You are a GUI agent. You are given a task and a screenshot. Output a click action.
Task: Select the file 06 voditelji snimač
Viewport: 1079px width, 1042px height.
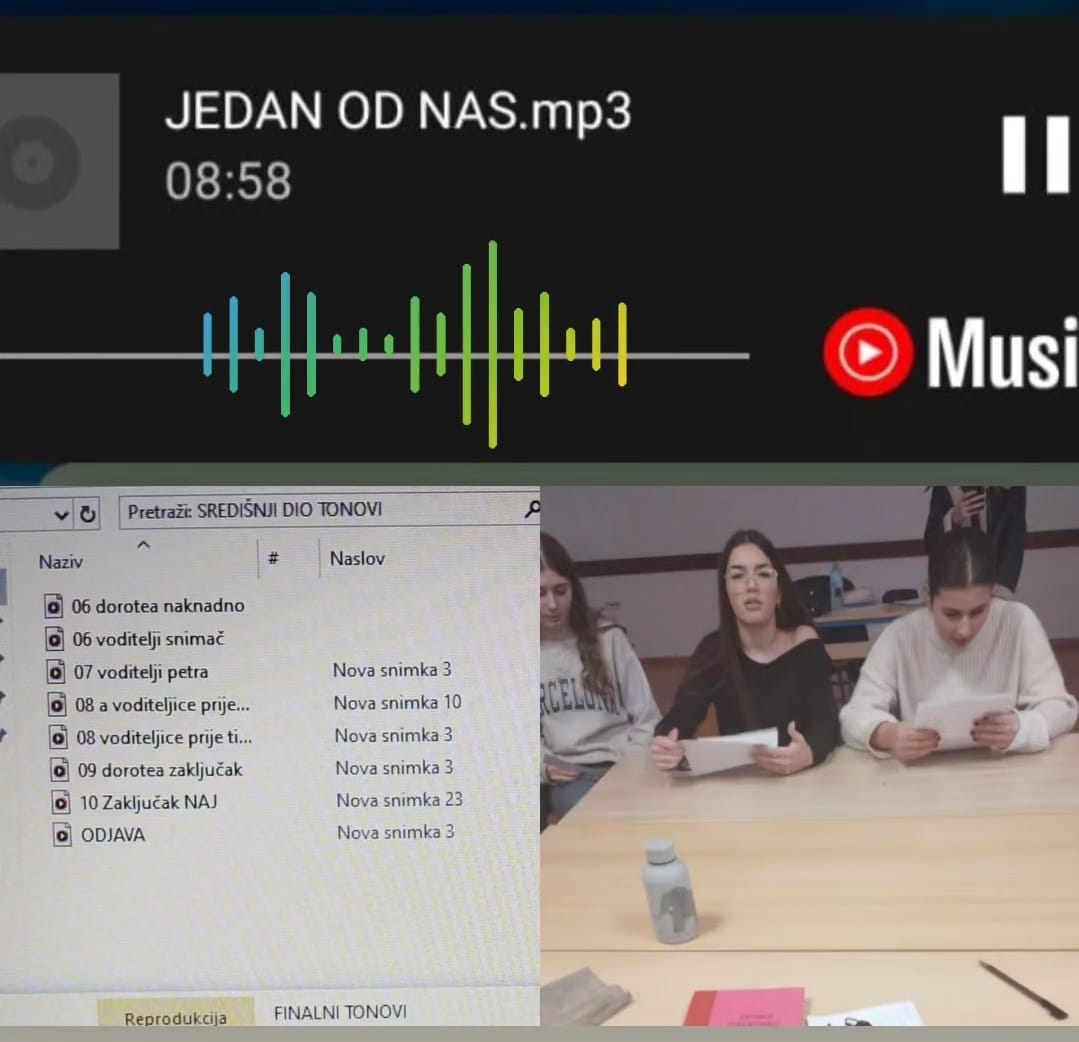click(x=149, y=639)
